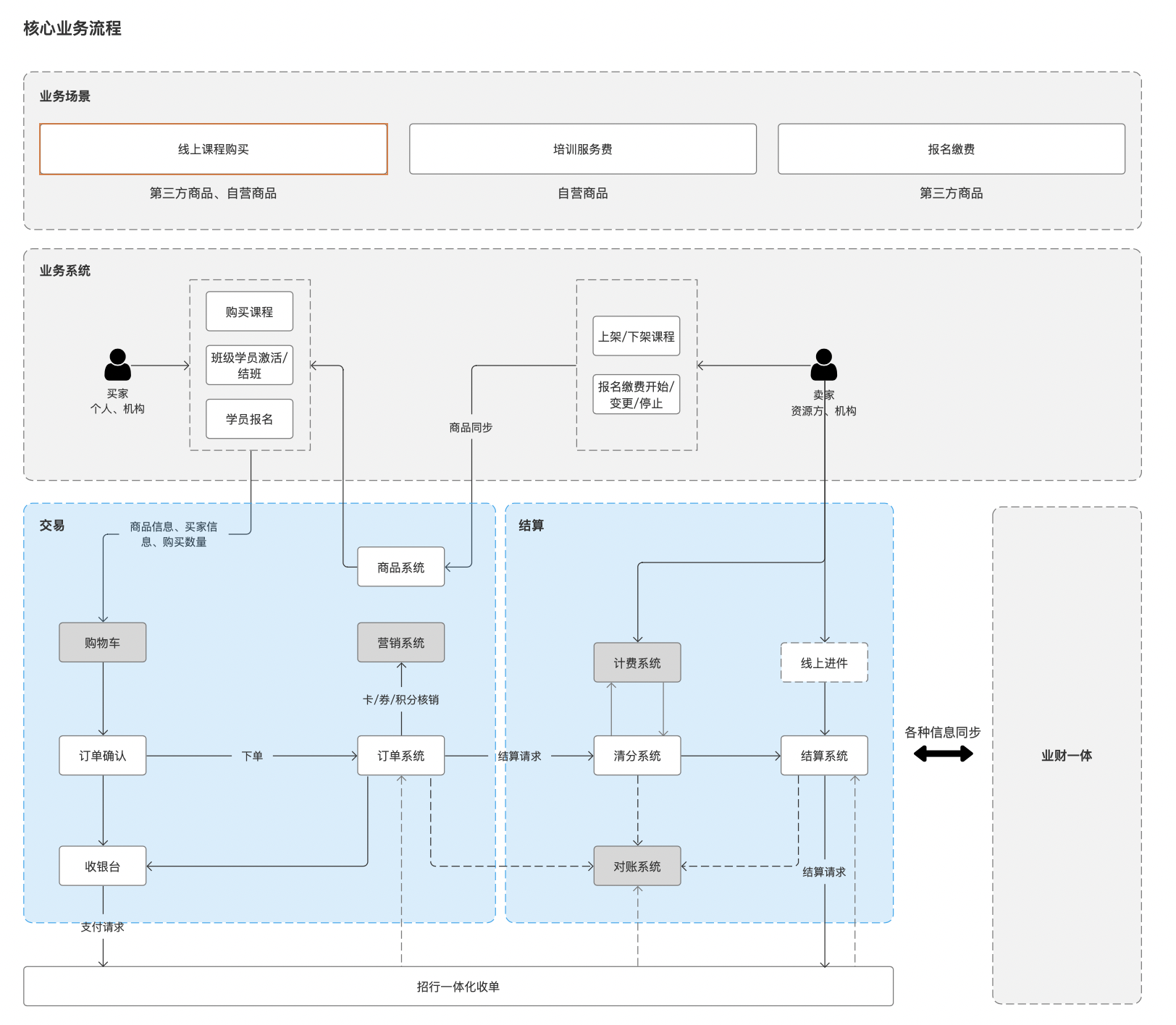Select the 计费系统 node

tap(637, 662)
